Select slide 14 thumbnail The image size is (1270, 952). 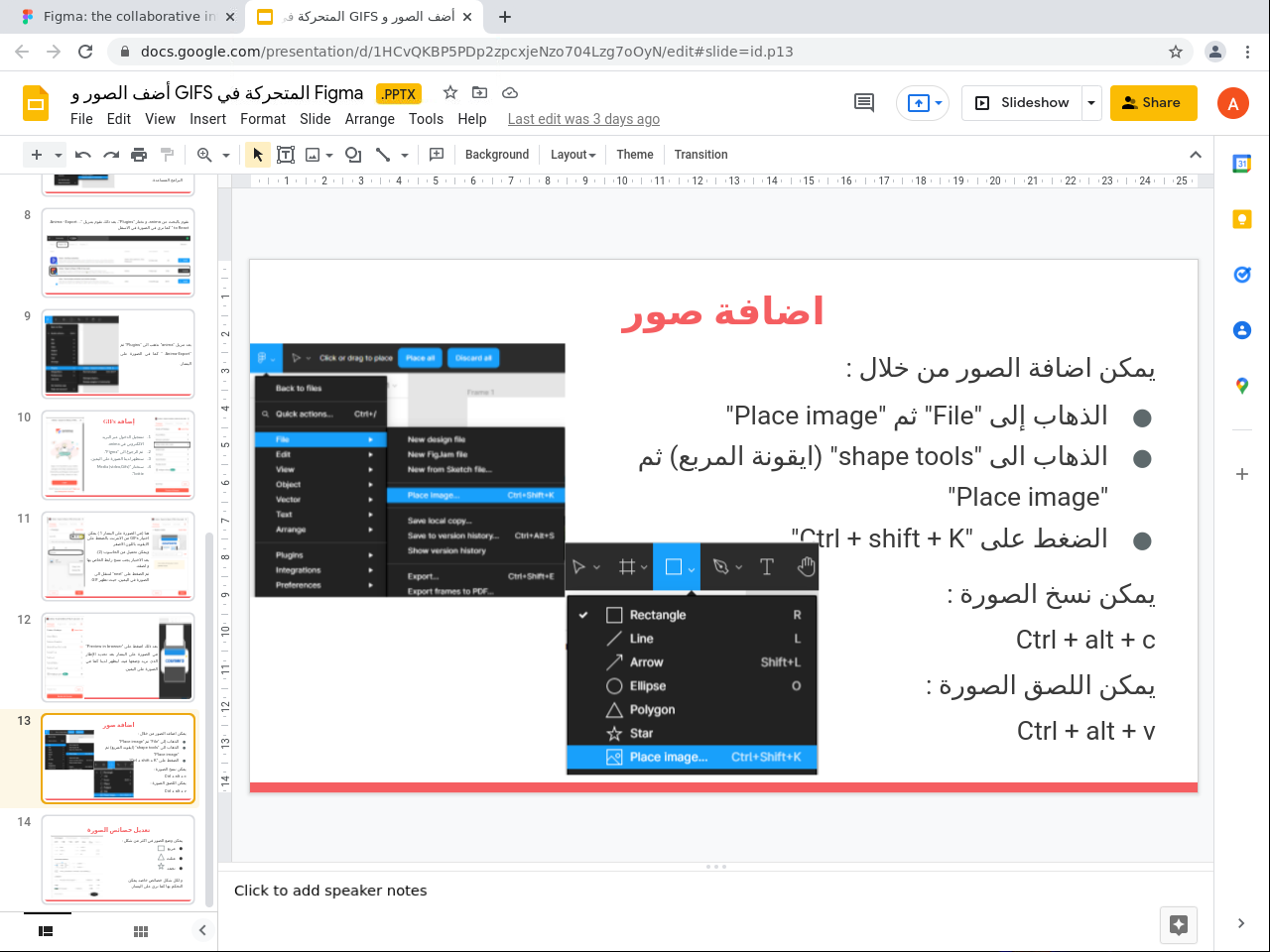118,860
